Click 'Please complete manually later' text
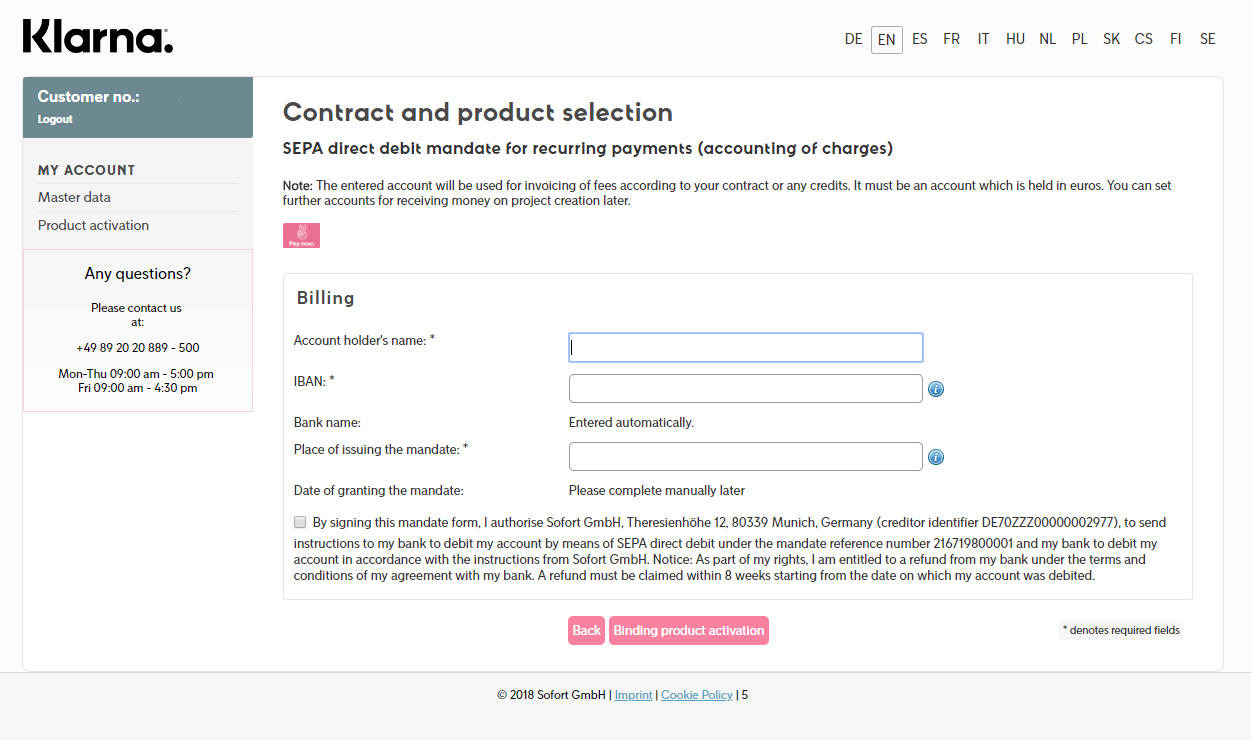Screen dimensions: 1251x740 [657, 490]
